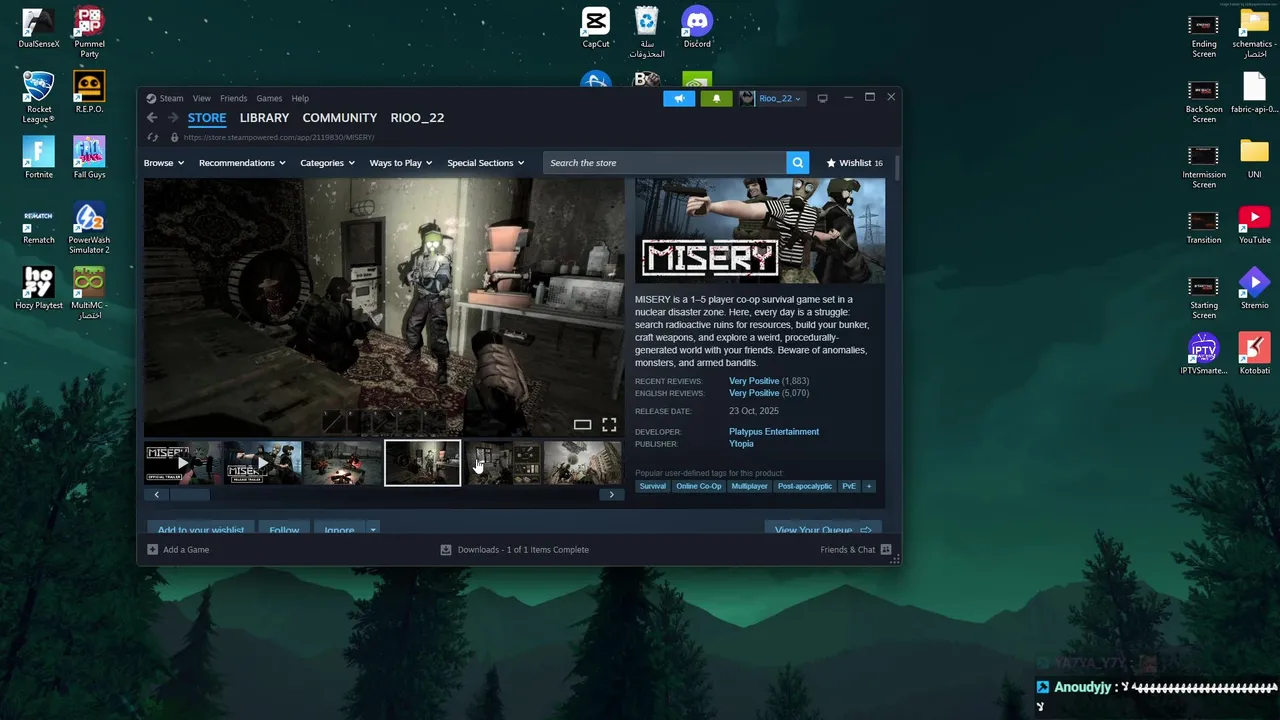
Task: Click the thumbnail strip scrollbar handle
Action: 189,494
